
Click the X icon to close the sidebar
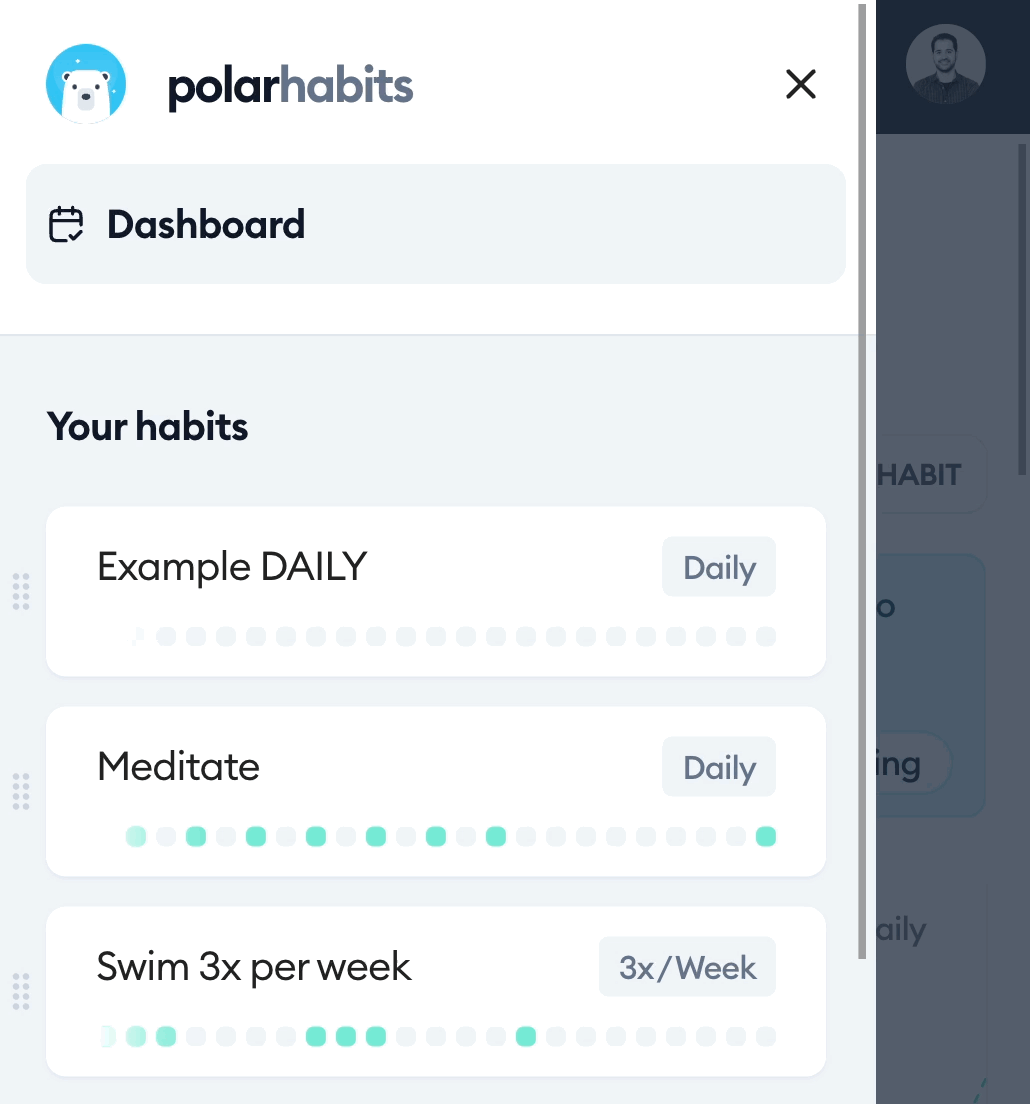800,85
